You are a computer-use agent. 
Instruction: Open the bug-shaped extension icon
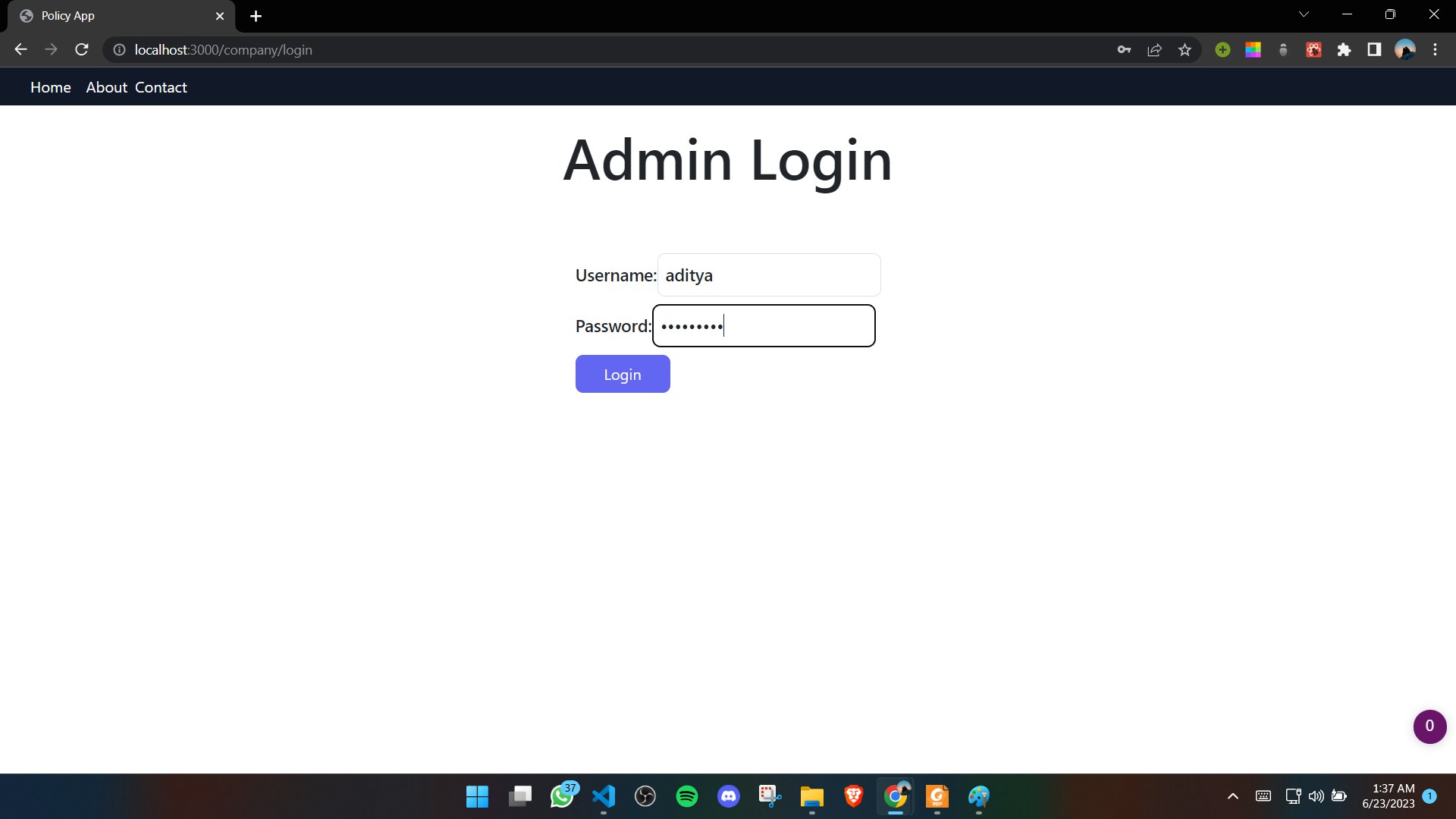[x=1283, y=49]
